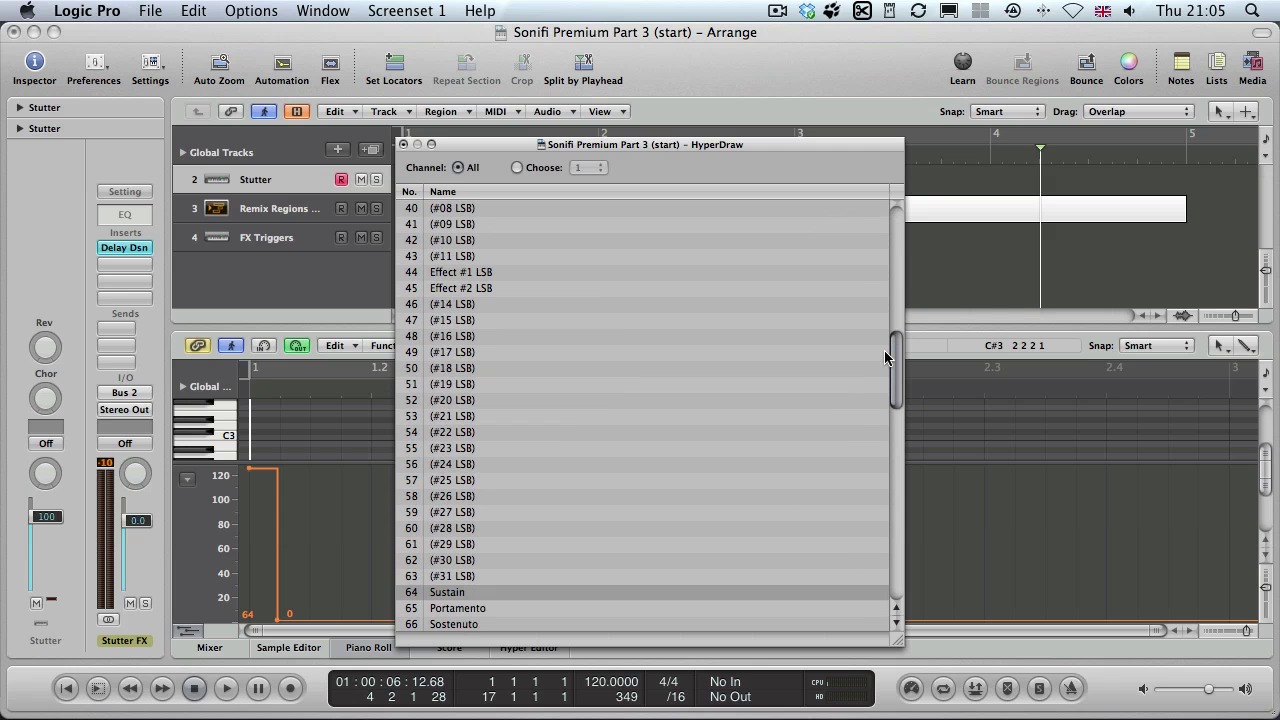
Task: Click the Stop transport button
Action: coord(194,688)
